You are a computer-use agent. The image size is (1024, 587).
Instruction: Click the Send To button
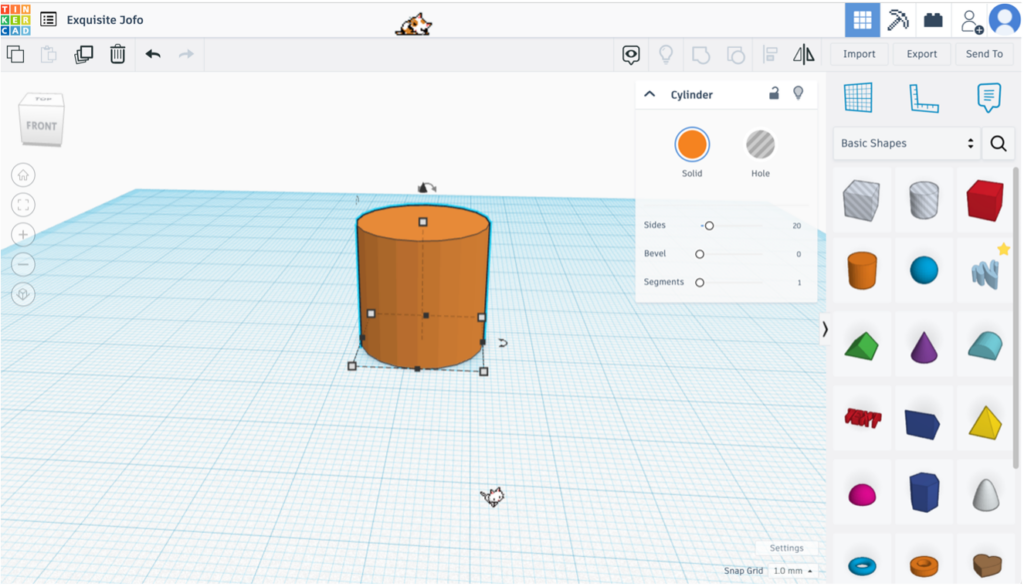(x=984, y=54)
